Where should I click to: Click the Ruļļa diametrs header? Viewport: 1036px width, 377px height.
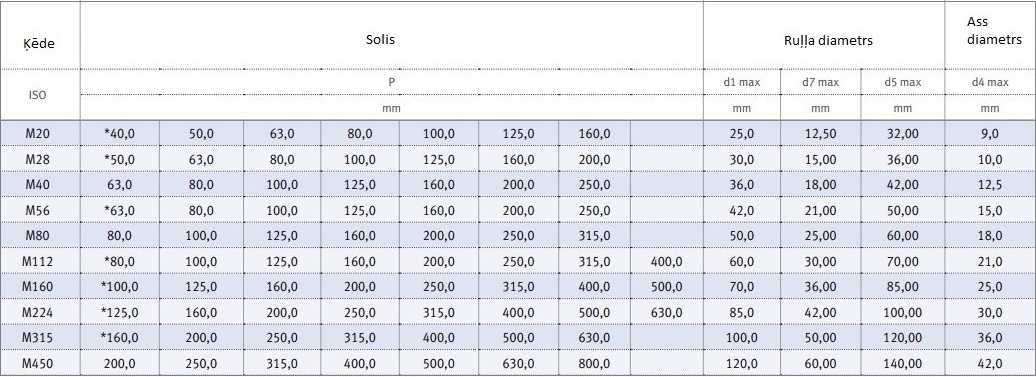(824, 40)
